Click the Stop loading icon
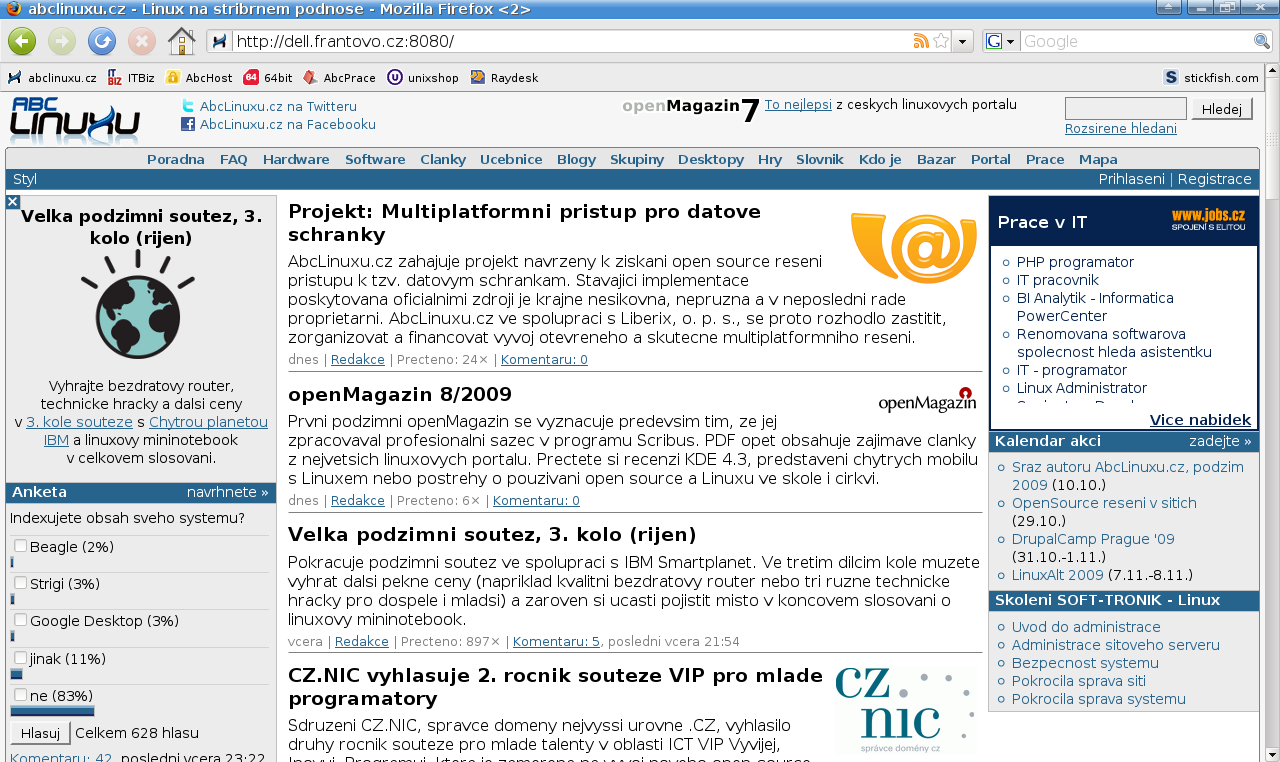This screenshot has width=1280, height=762. (142, 41)
